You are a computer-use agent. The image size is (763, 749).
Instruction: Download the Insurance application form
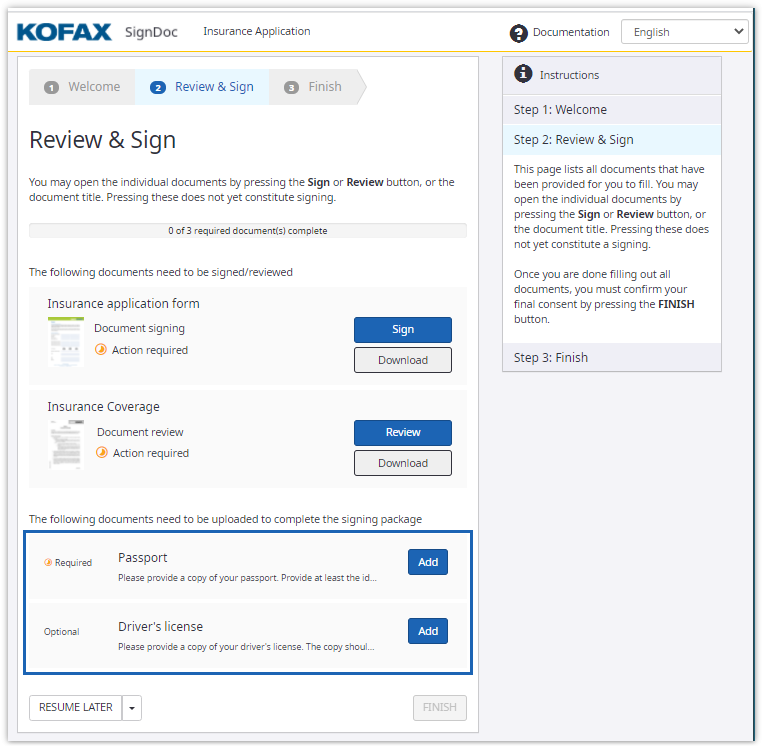[x=402, y=360]
